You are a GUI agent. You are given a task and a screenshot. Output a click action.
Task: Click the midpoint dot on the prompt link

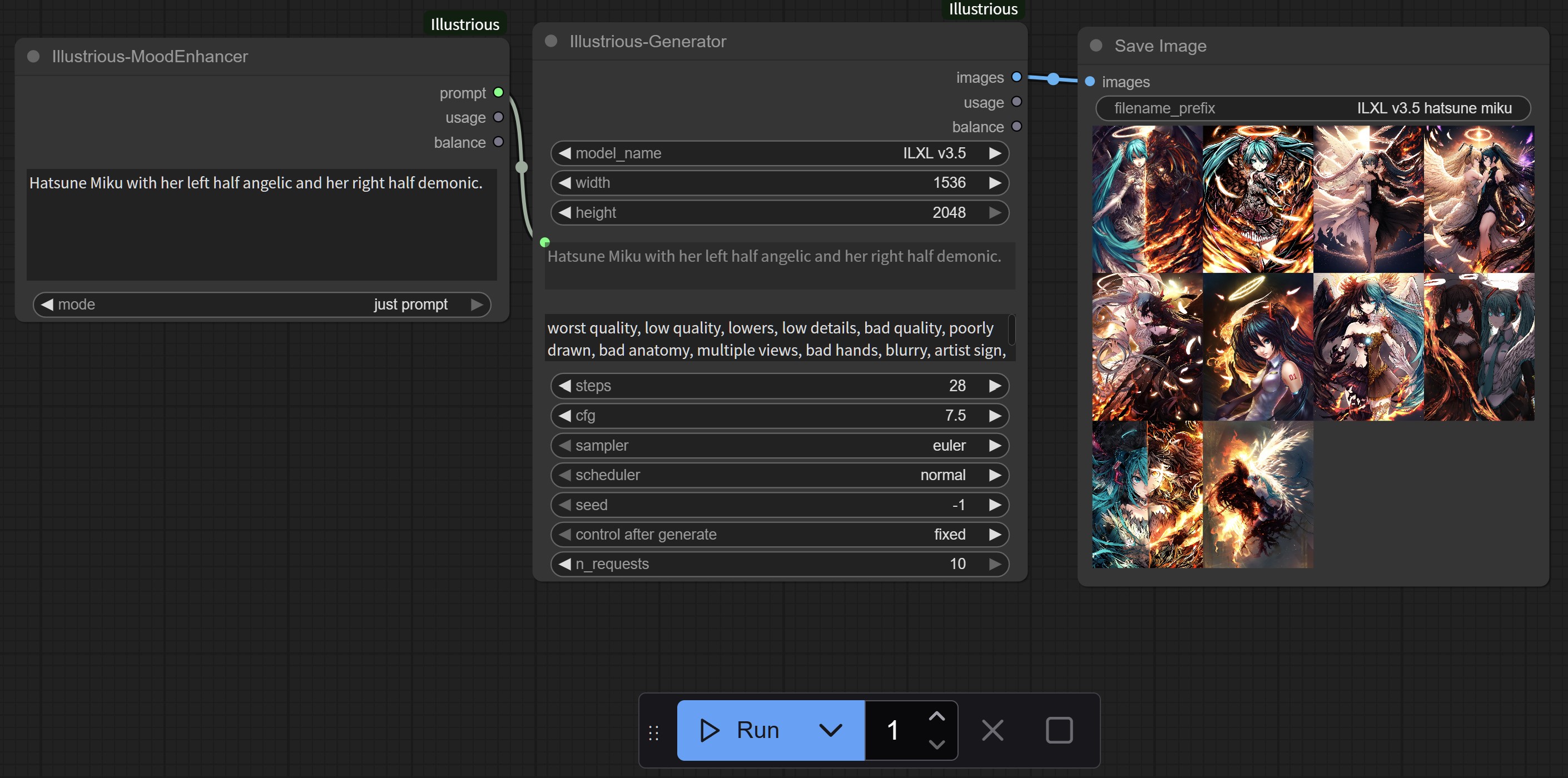coord(522,167)
